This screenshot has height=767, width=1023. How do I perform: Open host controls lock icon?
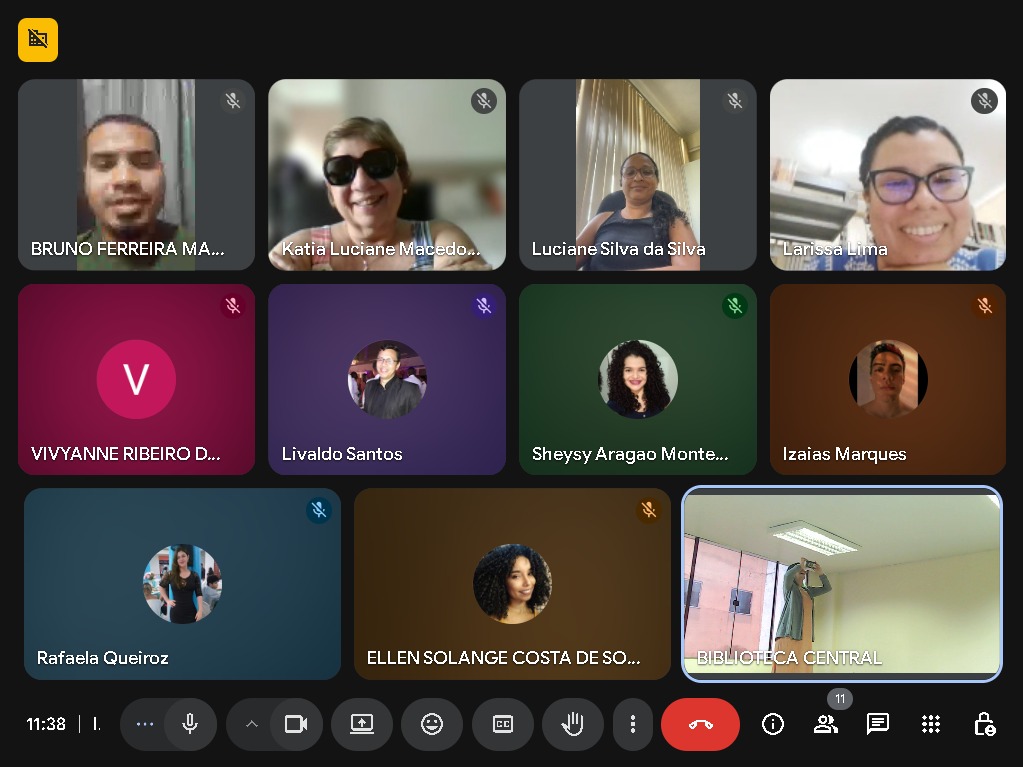click(x=984, y=724)
